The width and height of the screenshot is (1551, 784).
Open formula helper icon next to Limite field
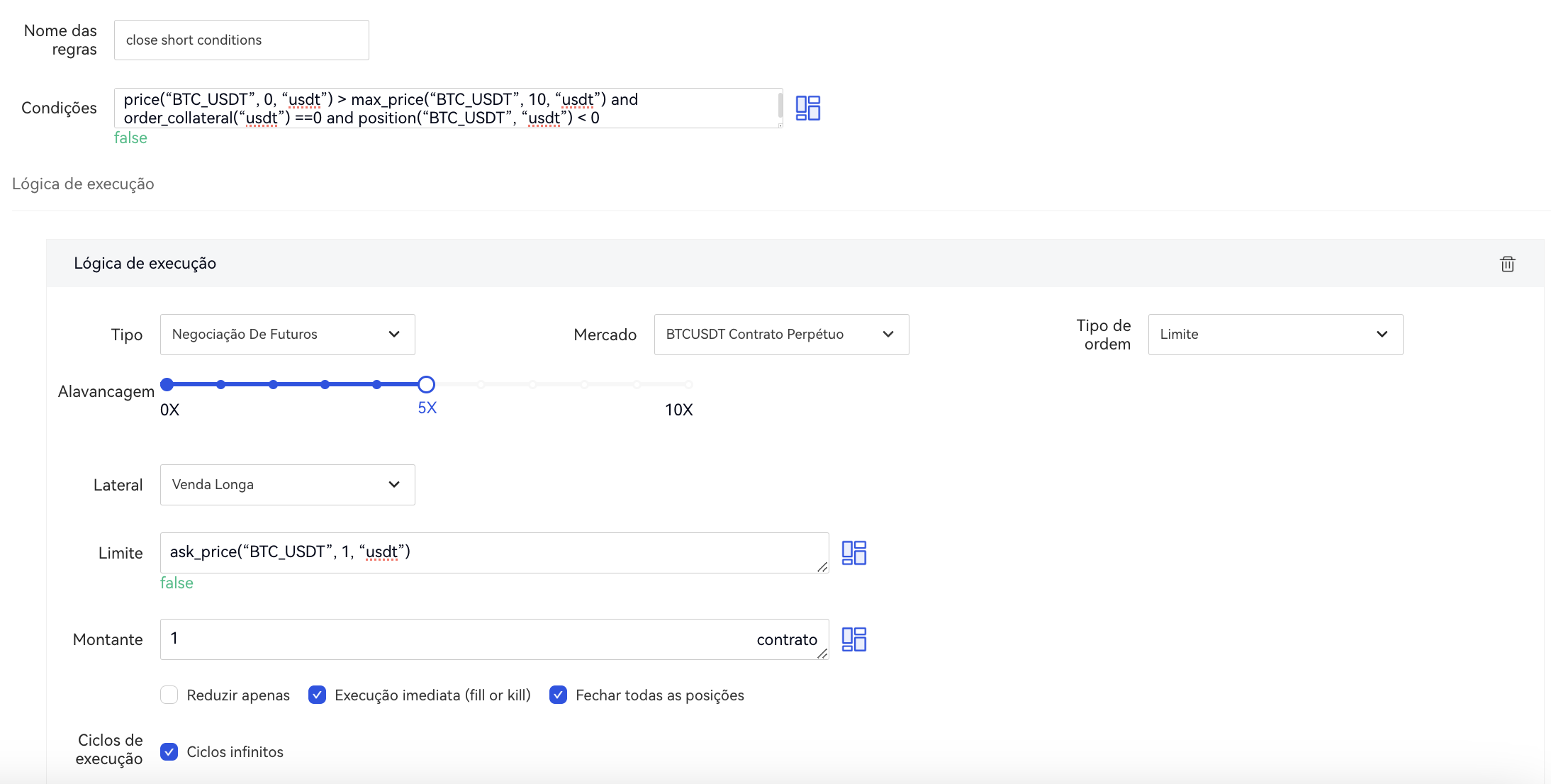coord(853,553)
